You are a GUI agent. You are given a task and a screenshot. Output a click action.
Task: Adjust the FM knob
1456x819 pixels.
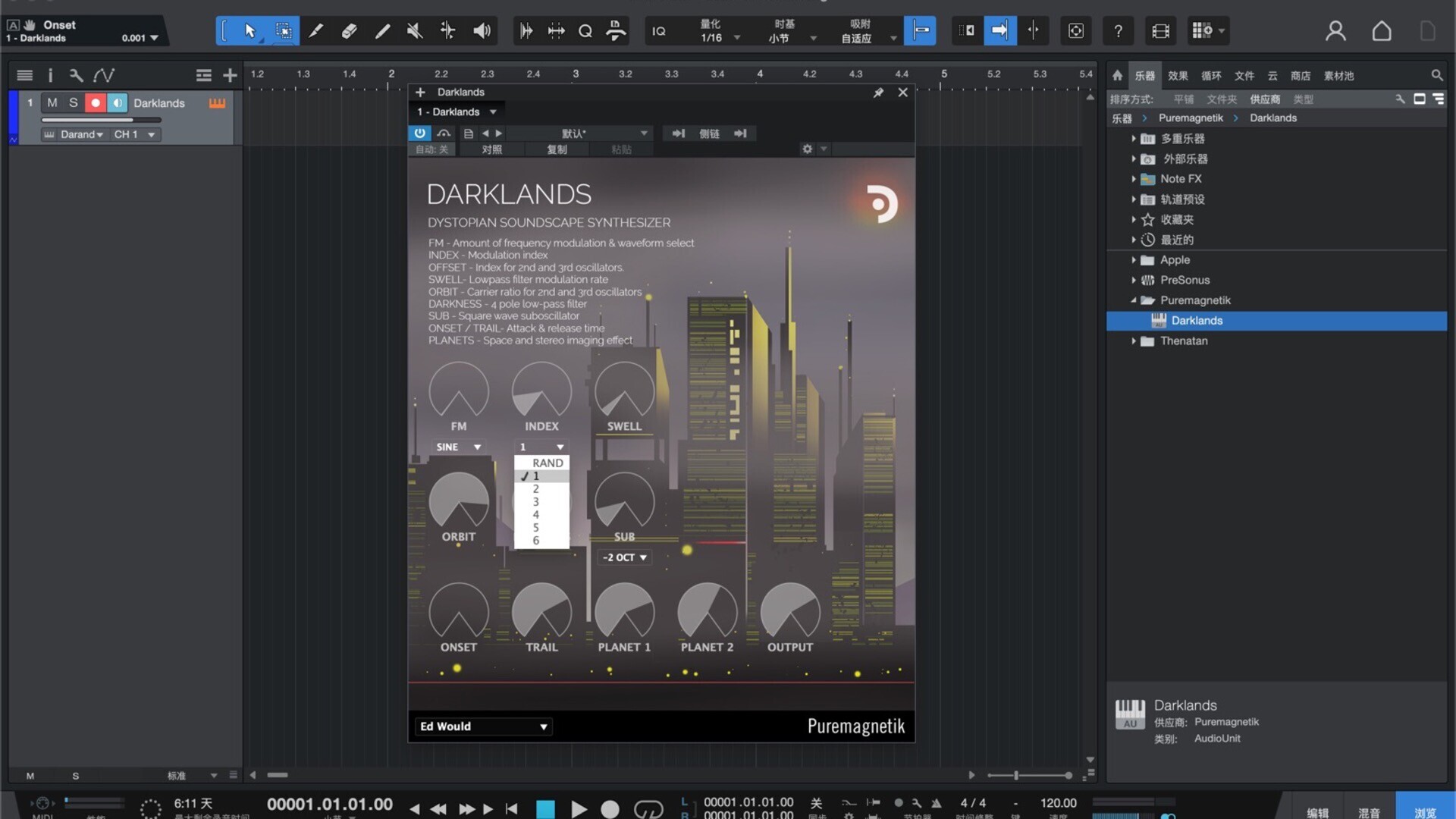pyautogui.click(x=458, y=391)
